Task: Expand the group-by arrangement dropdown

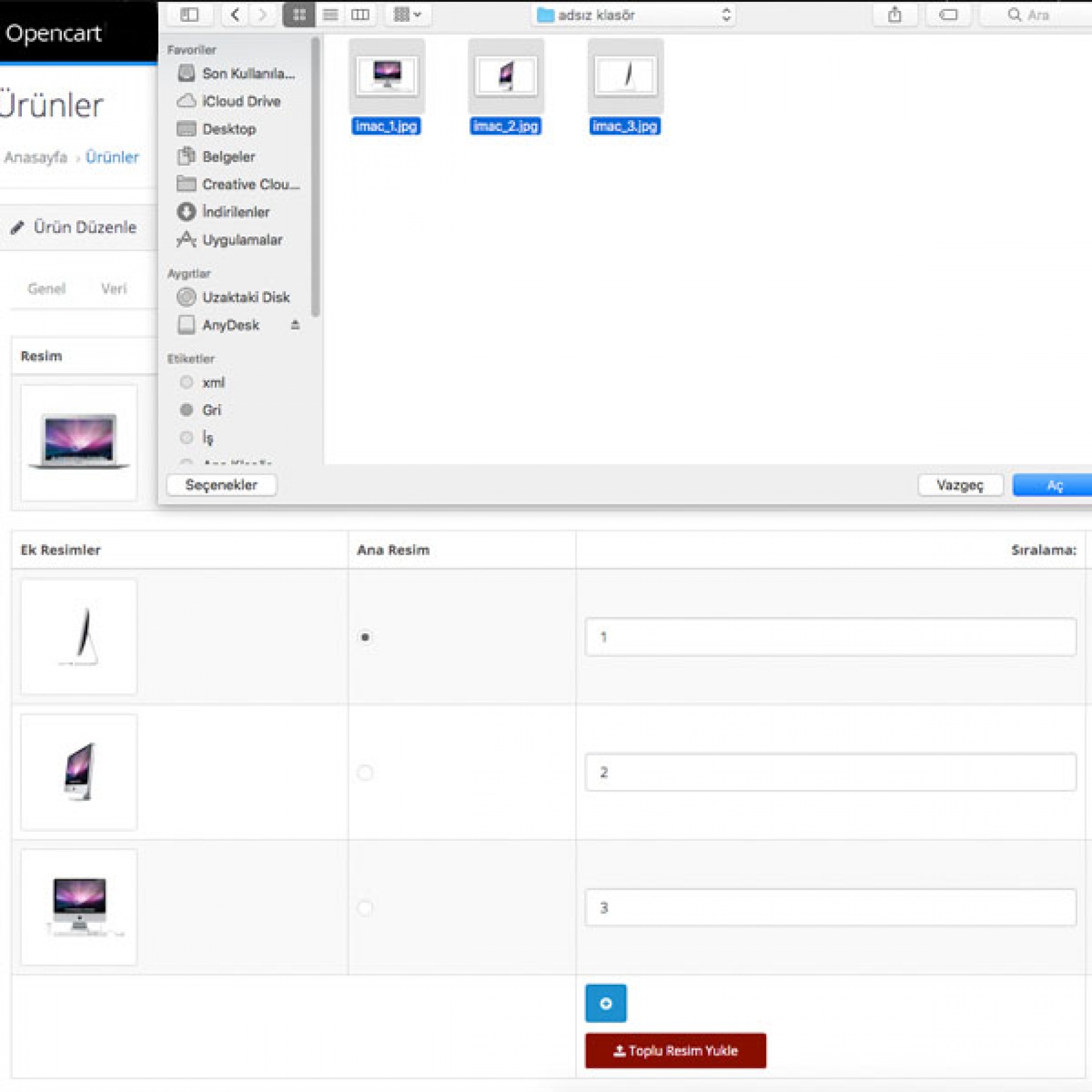Action: [407, 15]
